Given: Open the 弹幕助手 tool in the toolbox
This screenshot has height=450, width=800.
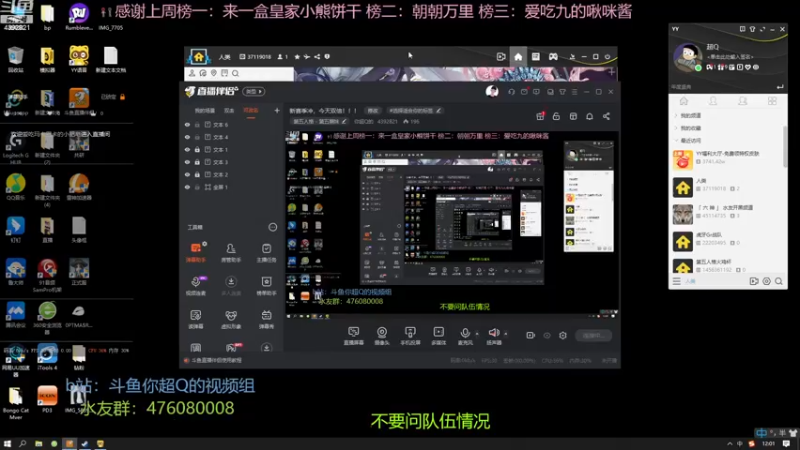Looking at the screenshot, I should (x=196, y=252).
